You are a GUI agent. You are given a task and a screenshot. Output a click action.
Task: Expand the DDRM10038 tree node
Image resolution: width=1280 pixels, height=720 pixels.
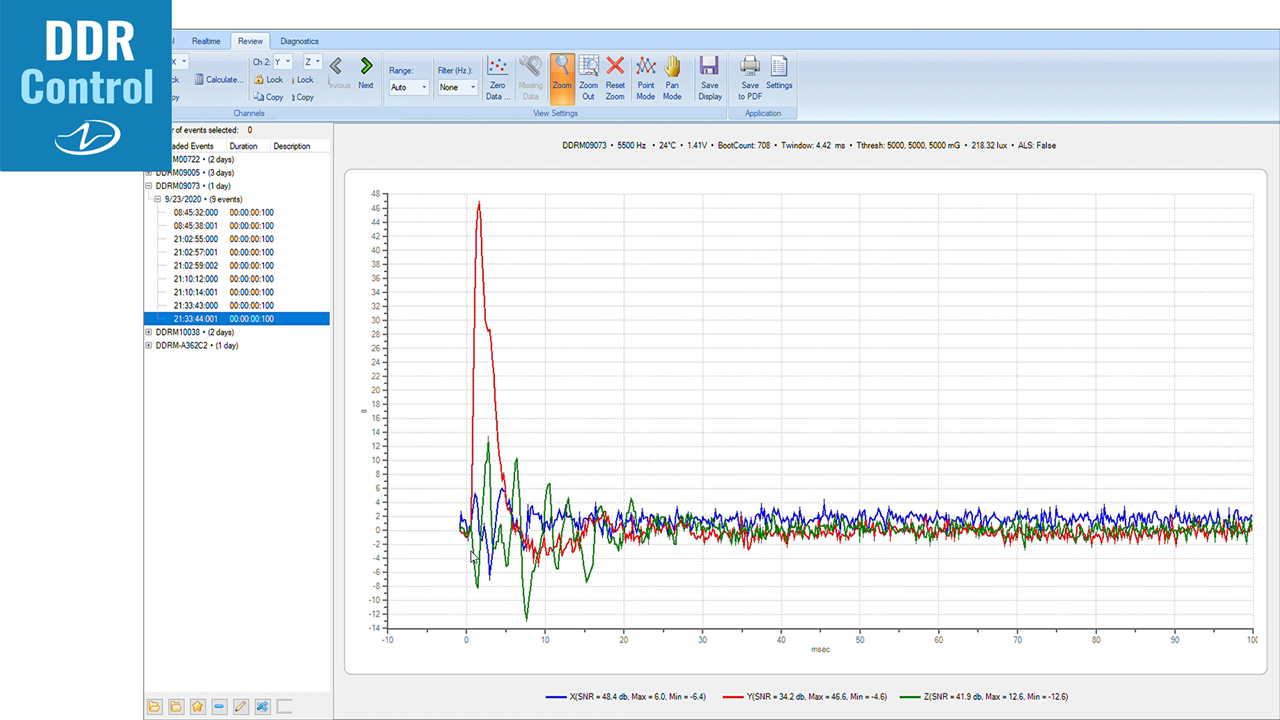click(149, 332)
